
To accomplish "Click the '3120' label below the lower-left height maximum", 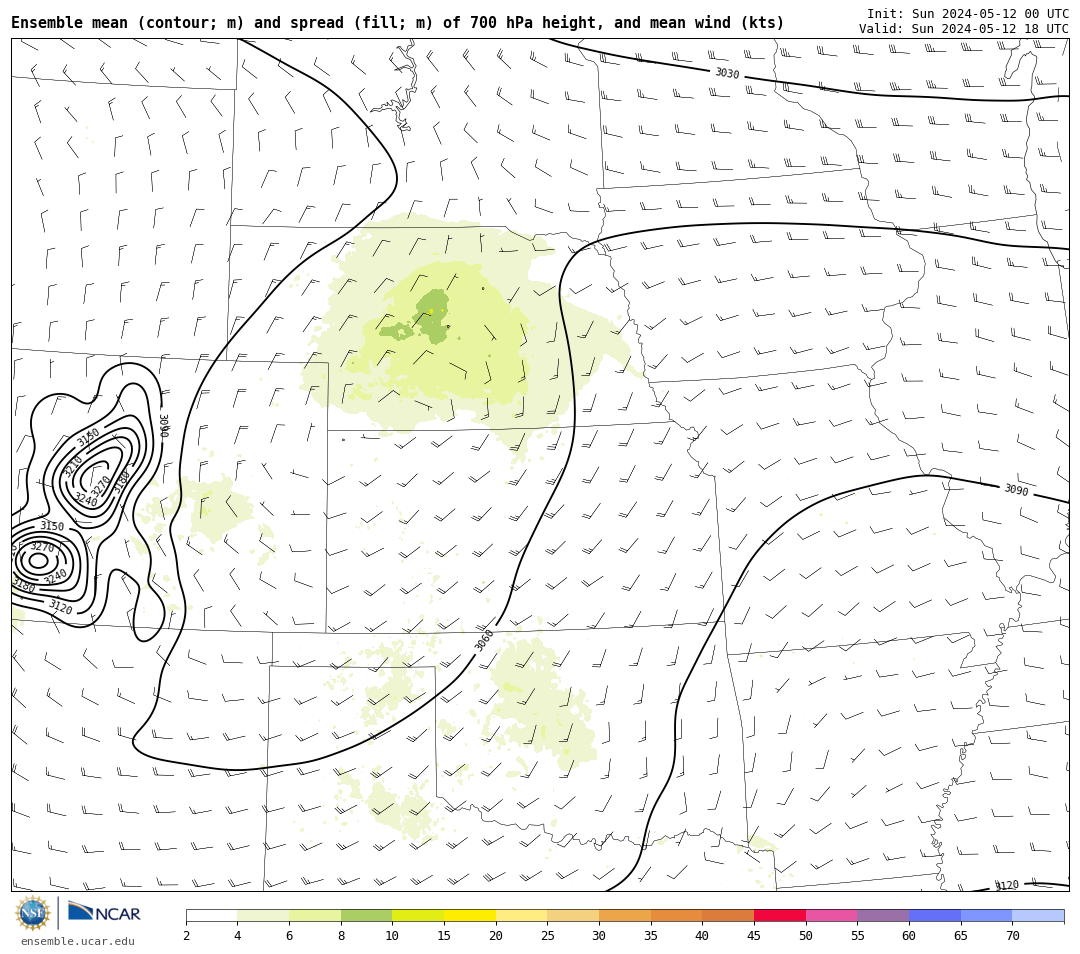I will coord(61,607).
